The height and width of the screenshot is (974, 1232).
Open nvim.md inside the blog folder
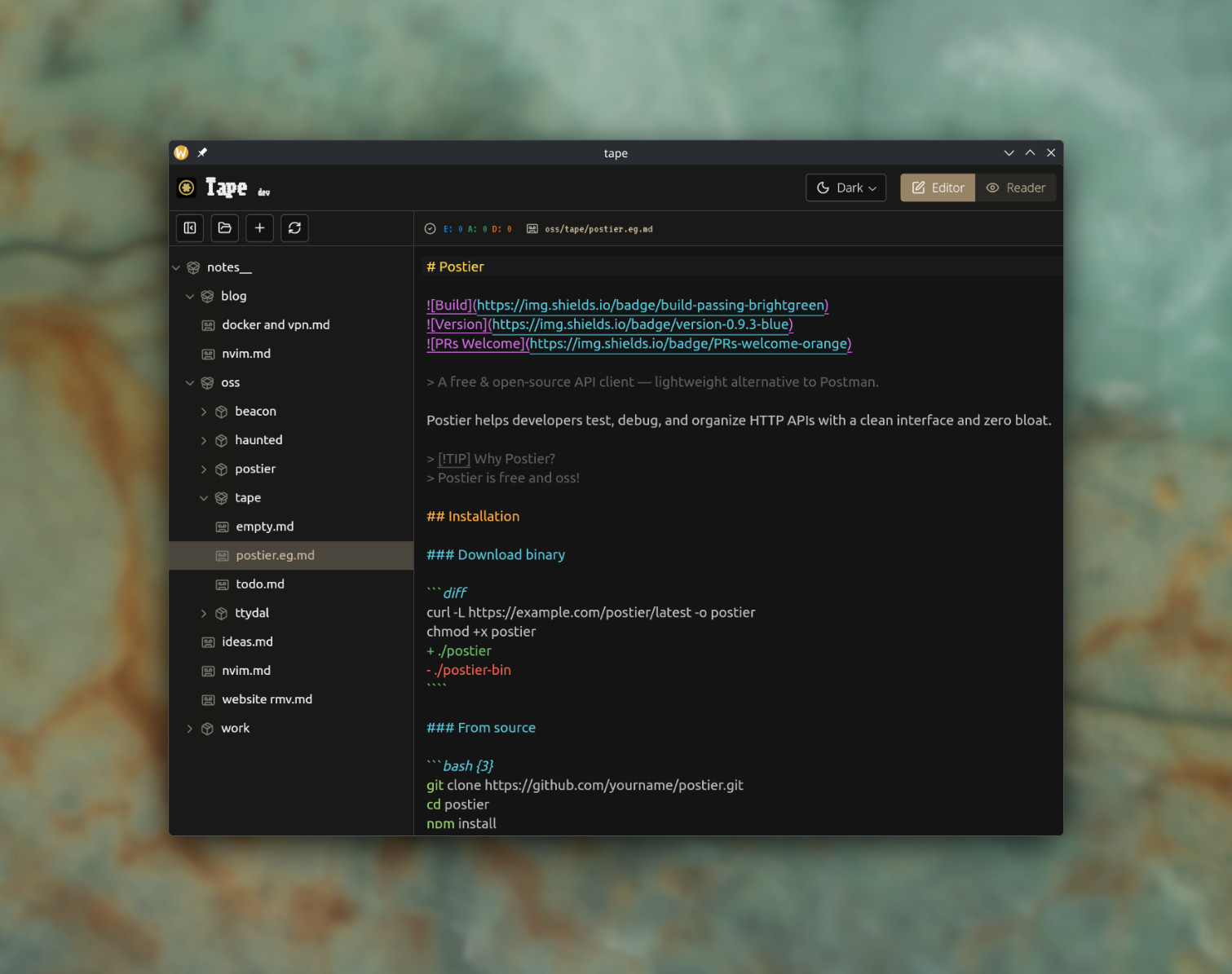(246, 354)
